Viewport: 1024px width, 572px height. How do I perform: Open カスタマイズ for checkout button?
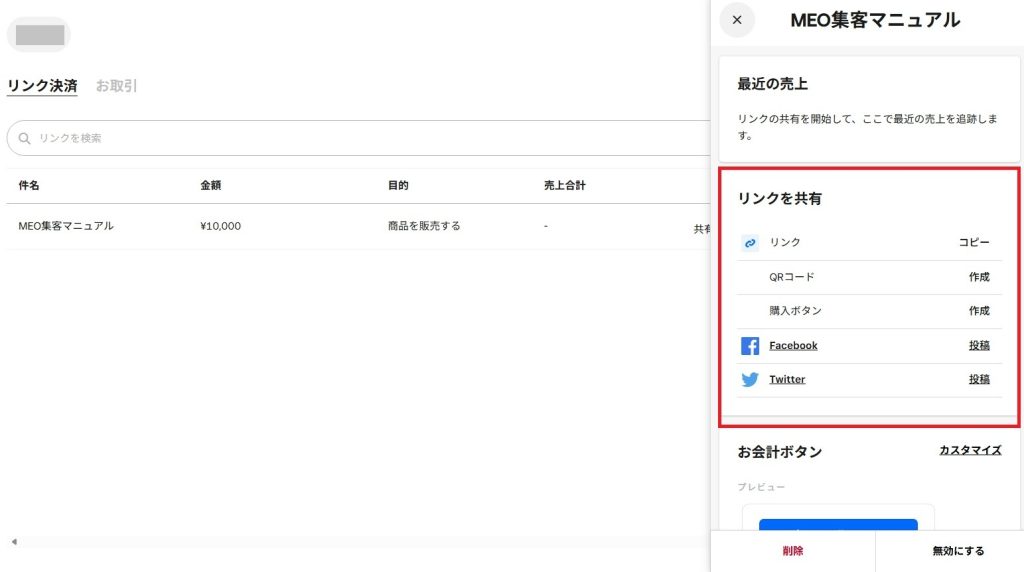[x=970, y=450]
